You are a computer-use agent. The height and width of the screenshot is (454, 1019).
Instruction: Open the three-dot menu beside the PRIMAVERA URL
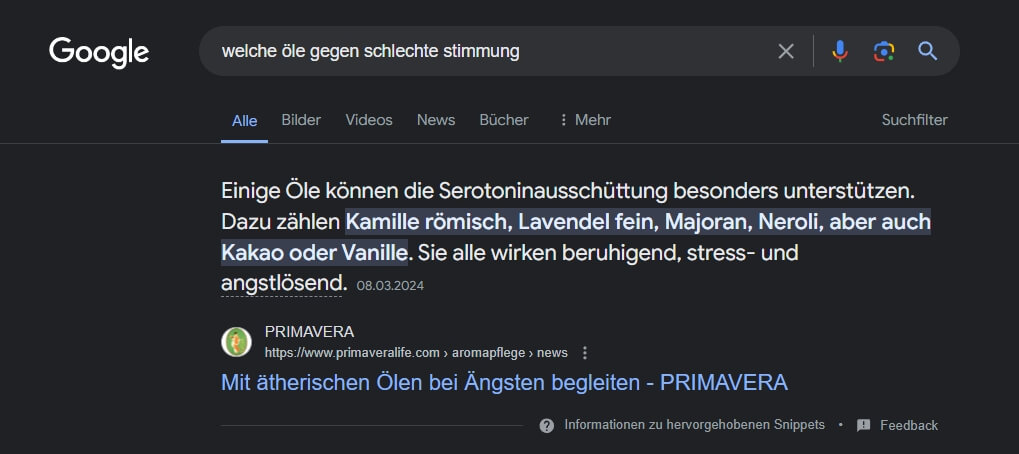(586, 352)
